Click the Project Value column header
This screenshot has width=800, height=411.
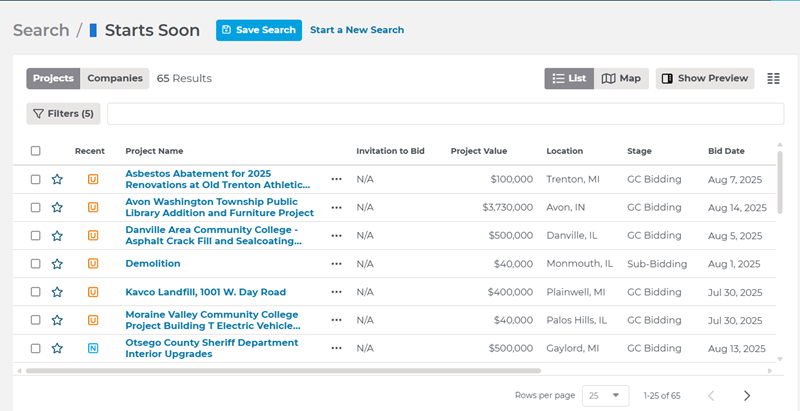[479, 151]
